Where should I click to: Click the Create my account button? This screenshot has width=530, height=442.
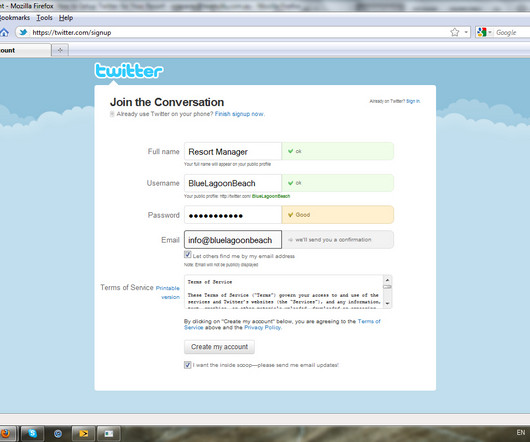[219, 347]
